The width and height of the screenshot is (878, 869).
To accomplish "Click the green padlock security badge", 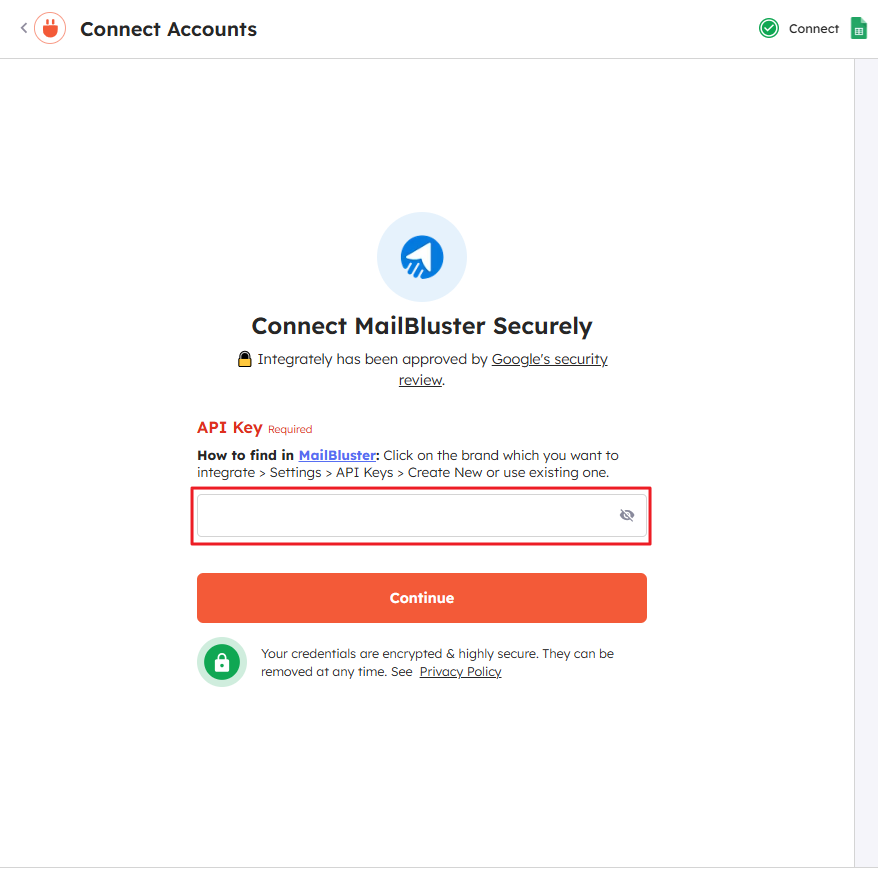I will click(221, 662).
